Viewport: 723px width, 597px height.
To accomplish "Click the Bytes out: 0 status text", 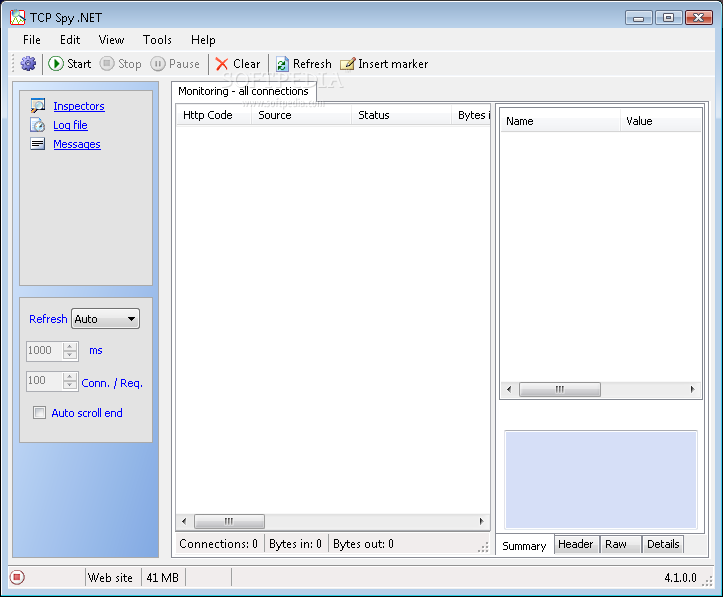I will coord(363,544).
